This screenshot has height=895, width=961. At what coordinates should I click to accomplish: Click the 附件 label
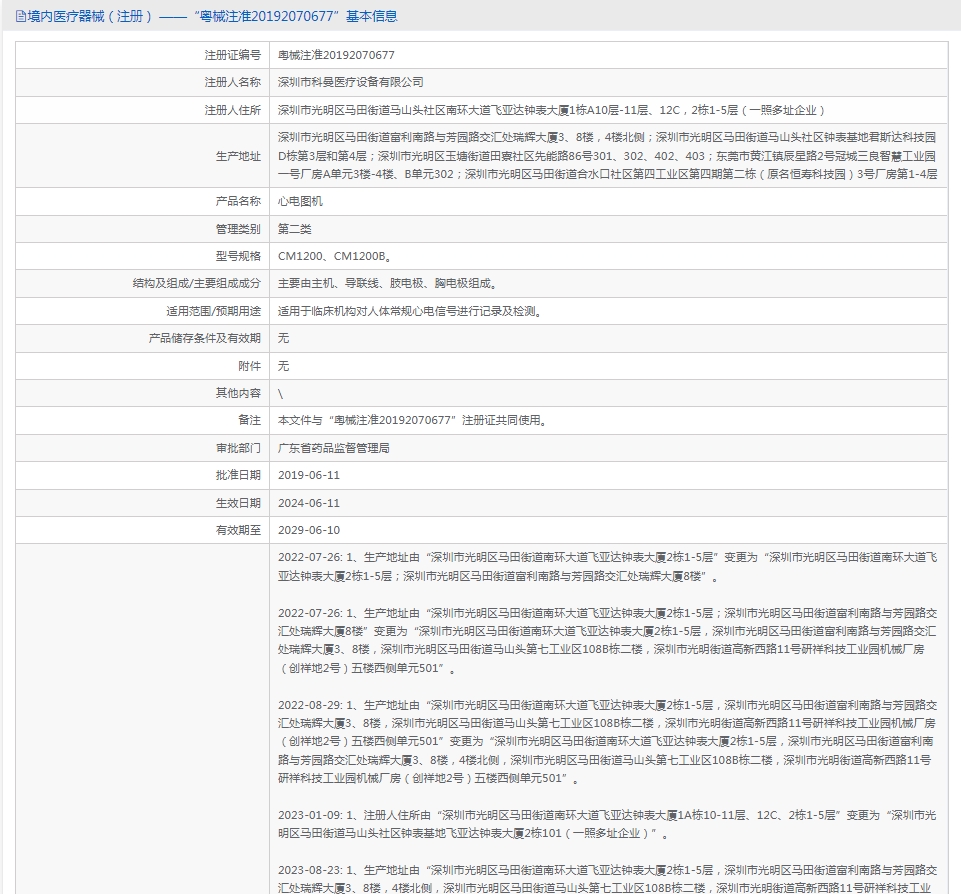point(249,367)
